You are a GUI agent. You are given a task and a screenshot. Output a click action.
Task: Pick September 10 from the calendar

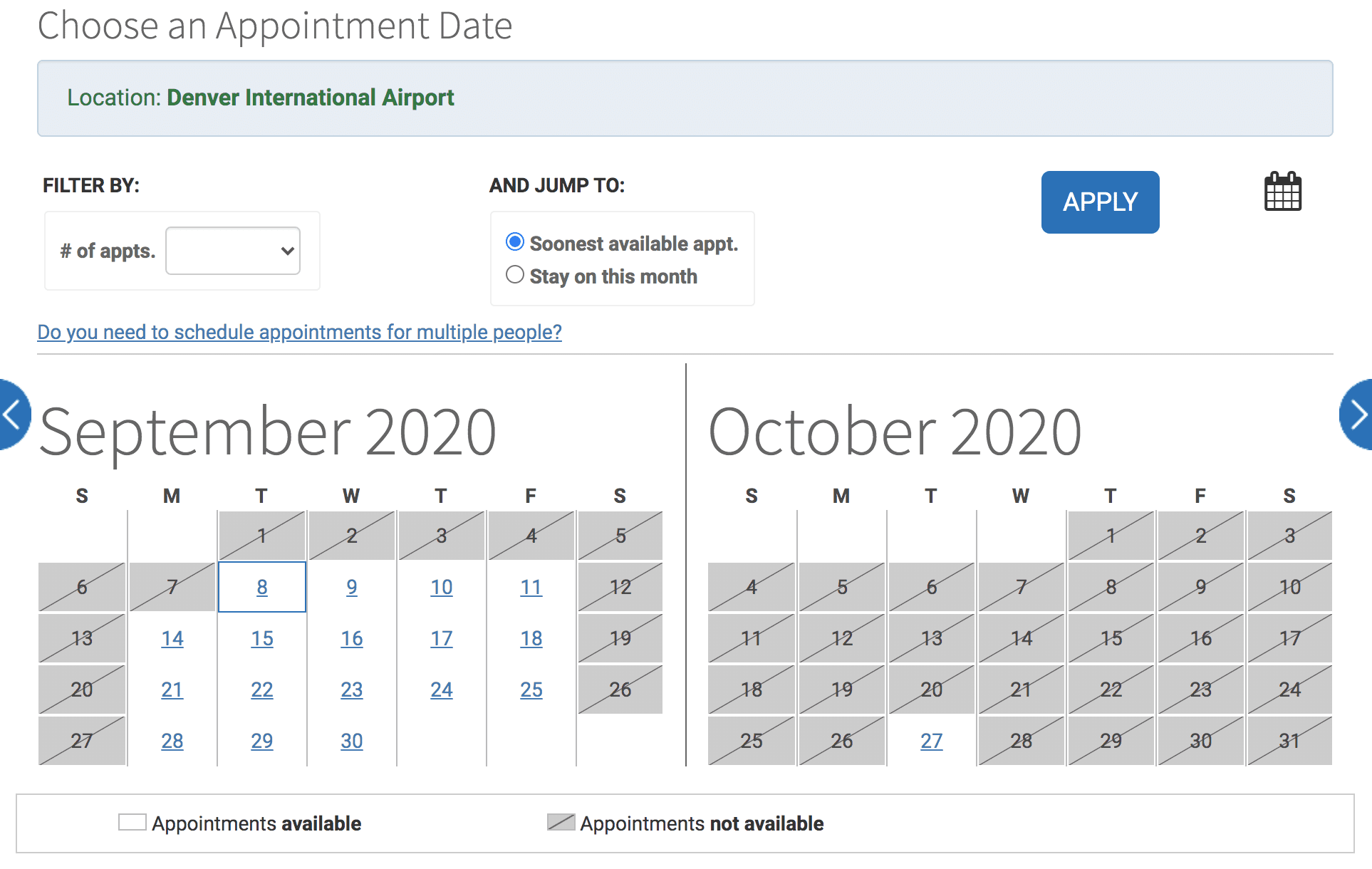(x=441, y=587)
